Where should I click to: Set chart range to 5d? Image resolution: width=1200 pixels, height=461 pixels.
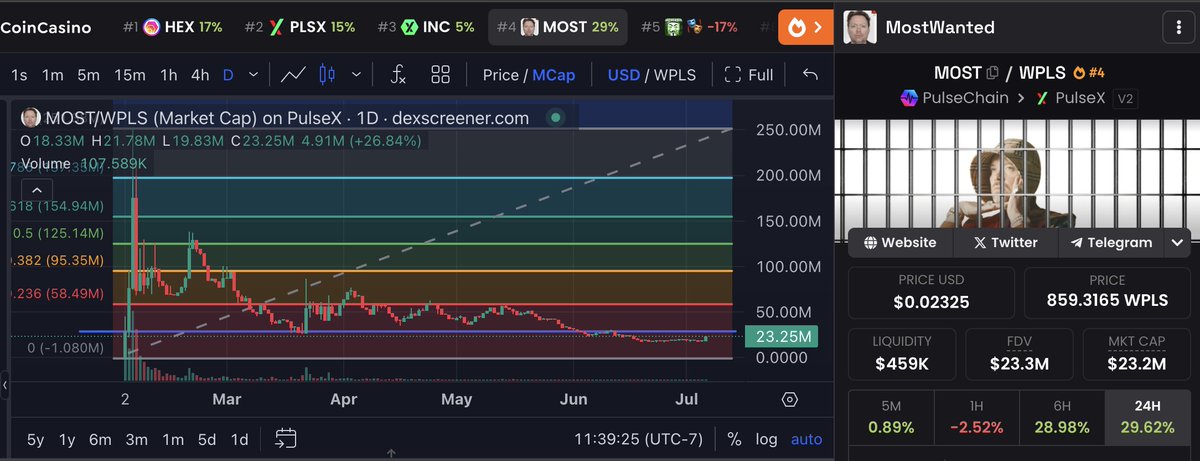[206, 438]
